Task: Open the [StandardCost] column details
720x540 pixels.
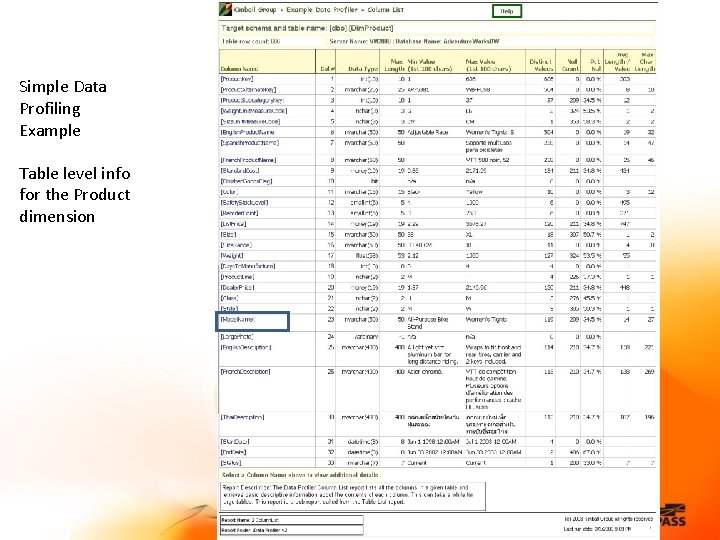Action: [240, 170]
